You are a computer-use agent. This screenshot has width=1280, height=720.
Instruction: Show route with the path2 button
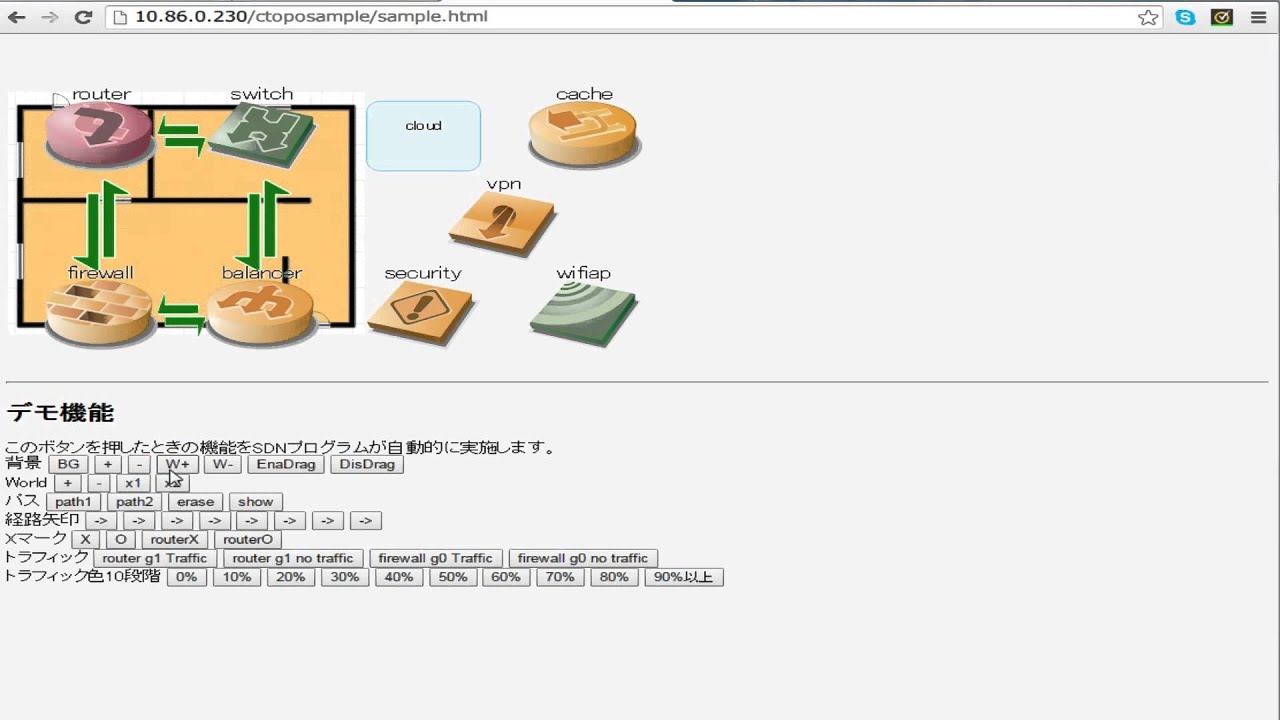[x=134, y=502]
